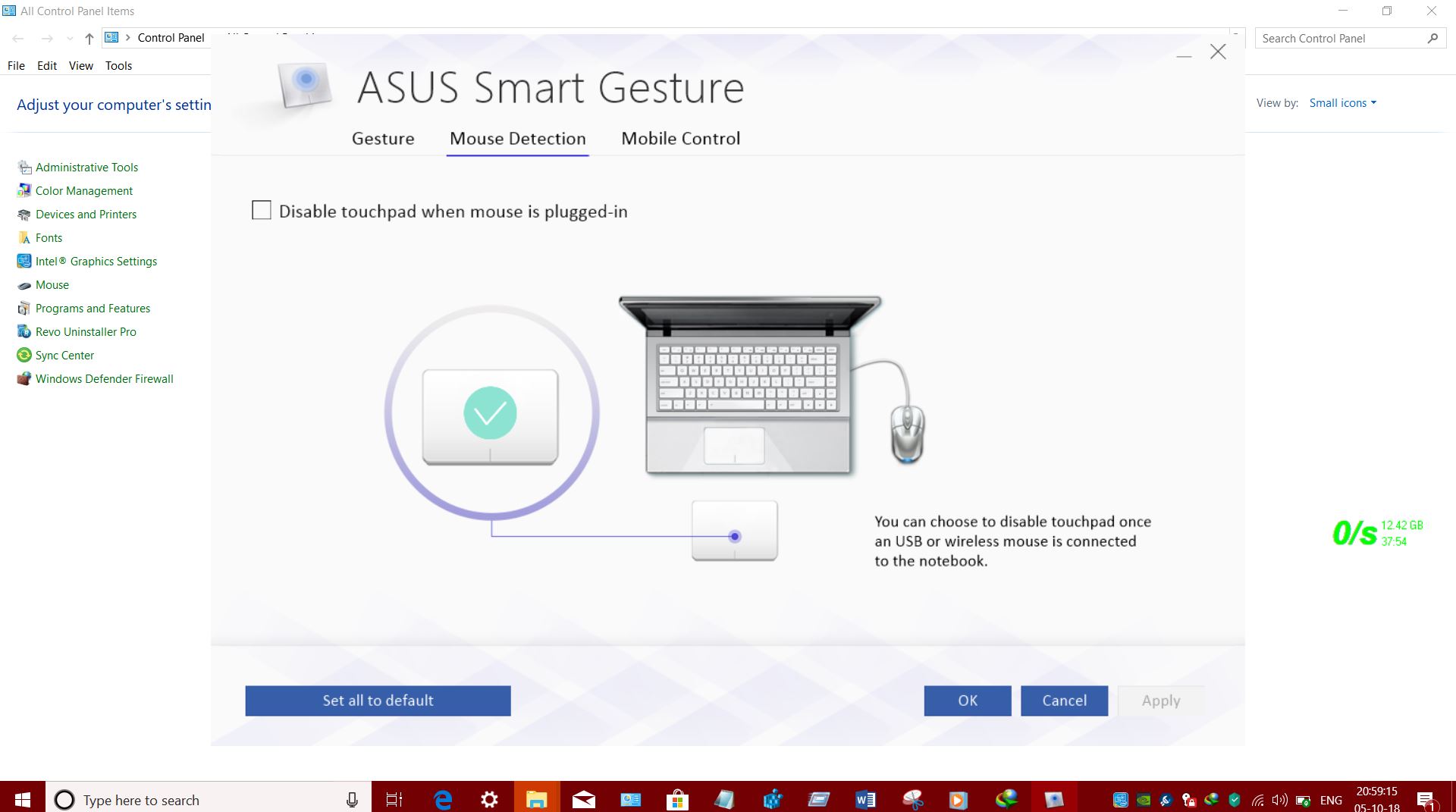
Task: Open Windows Defender Firewall
Action: click(x=96, y=379)
